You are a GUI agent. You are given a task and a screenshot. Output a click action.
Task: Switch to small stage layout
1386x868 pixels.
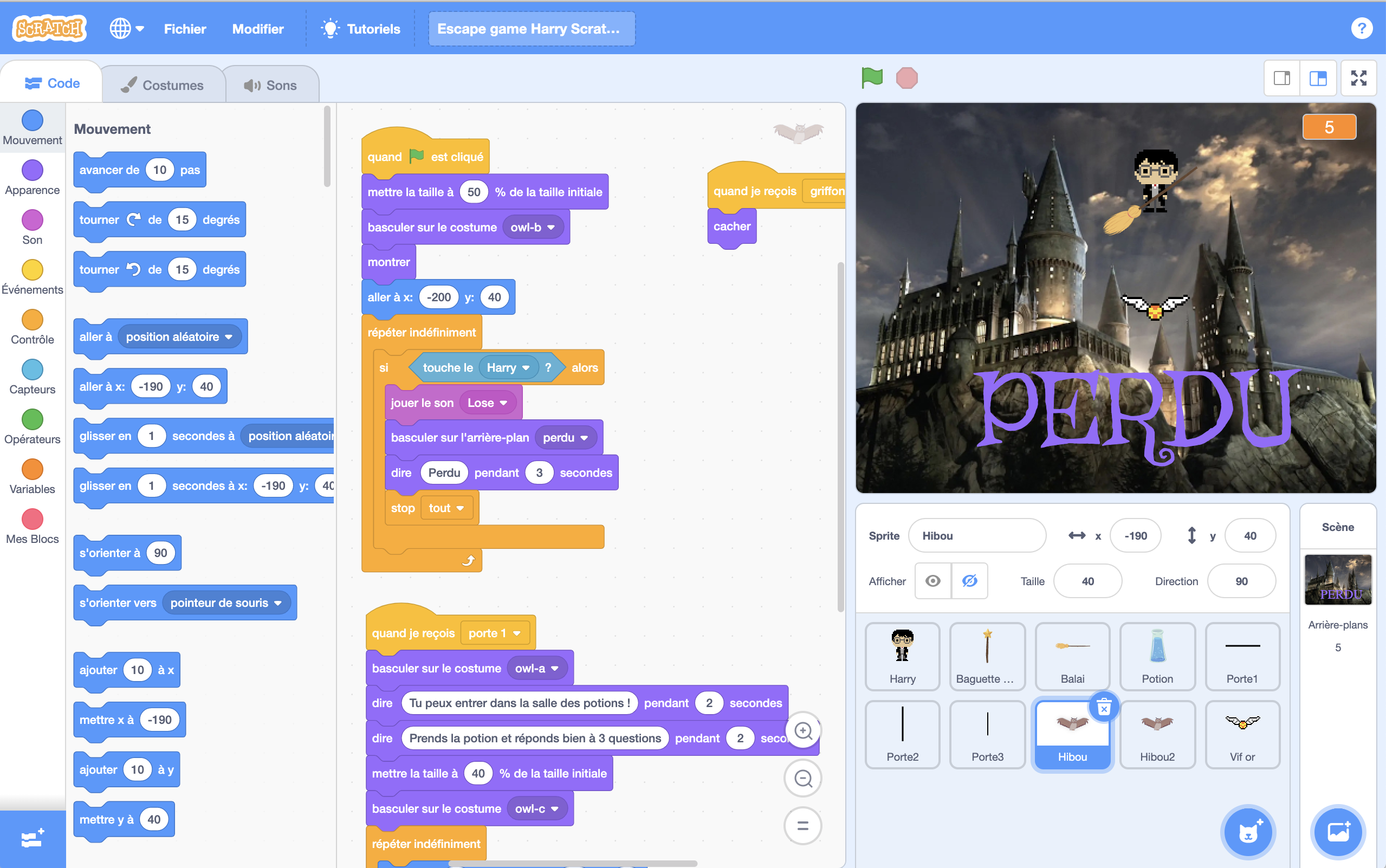pyautogui.click(x=1281, y=78)
